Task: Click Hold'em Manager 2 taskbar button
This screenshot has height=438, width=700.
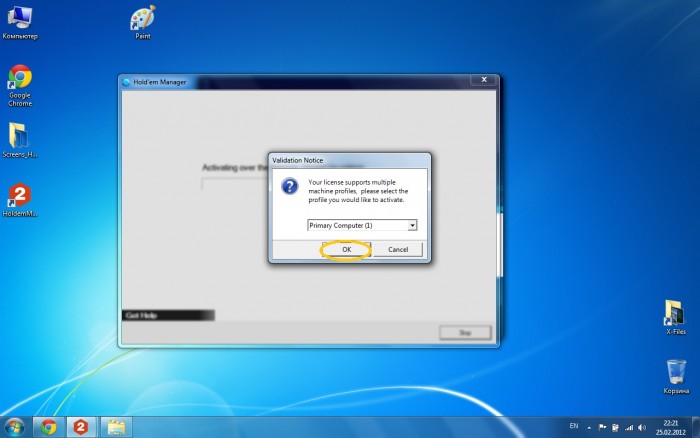Action: 81,427
